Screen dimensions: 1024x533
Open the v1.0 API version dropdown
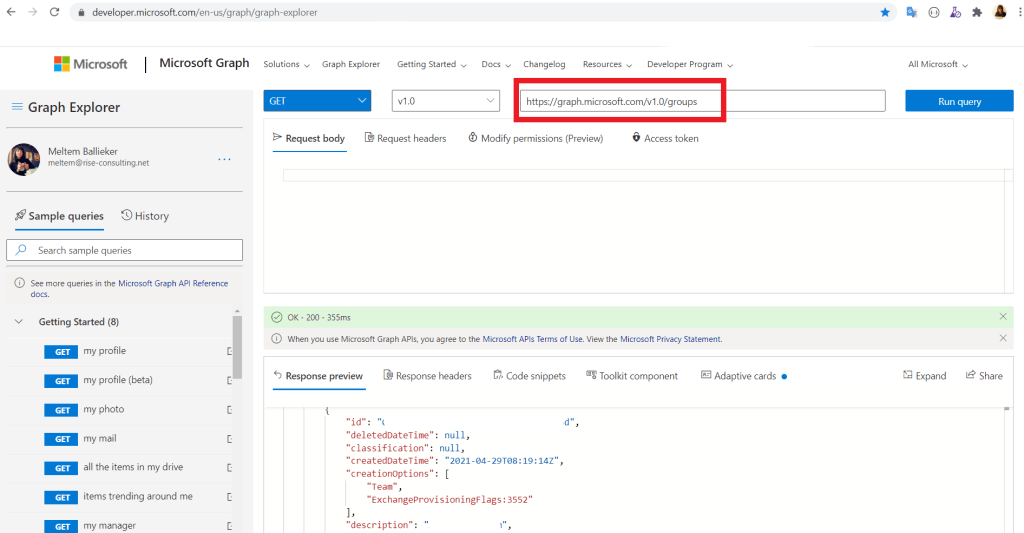(x=445, y=101)
